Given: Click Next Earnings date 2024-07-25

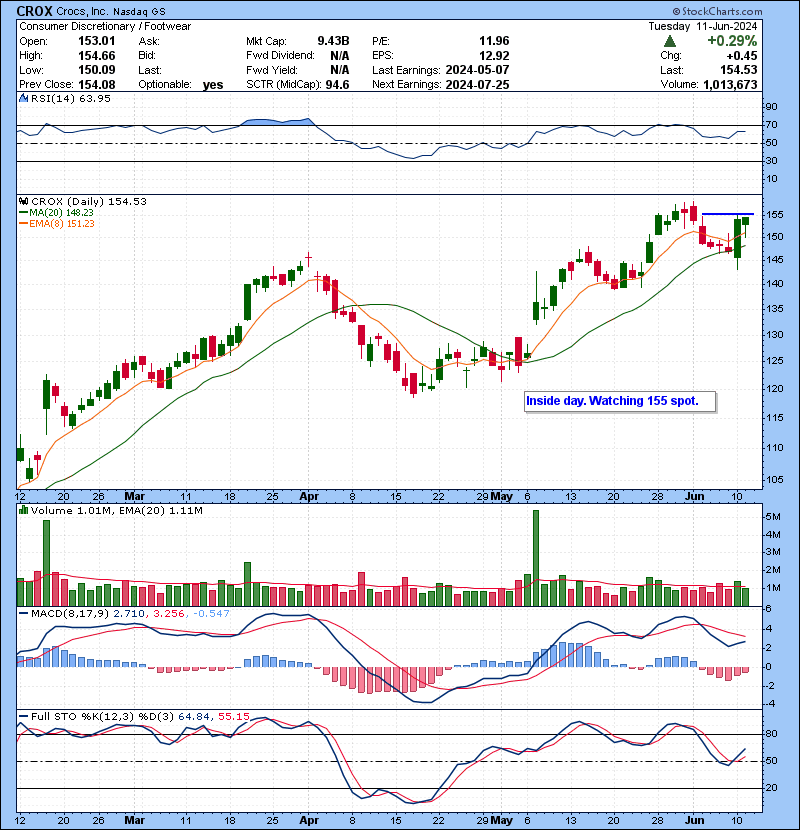Looking at the screenshot, I should 477,84.
